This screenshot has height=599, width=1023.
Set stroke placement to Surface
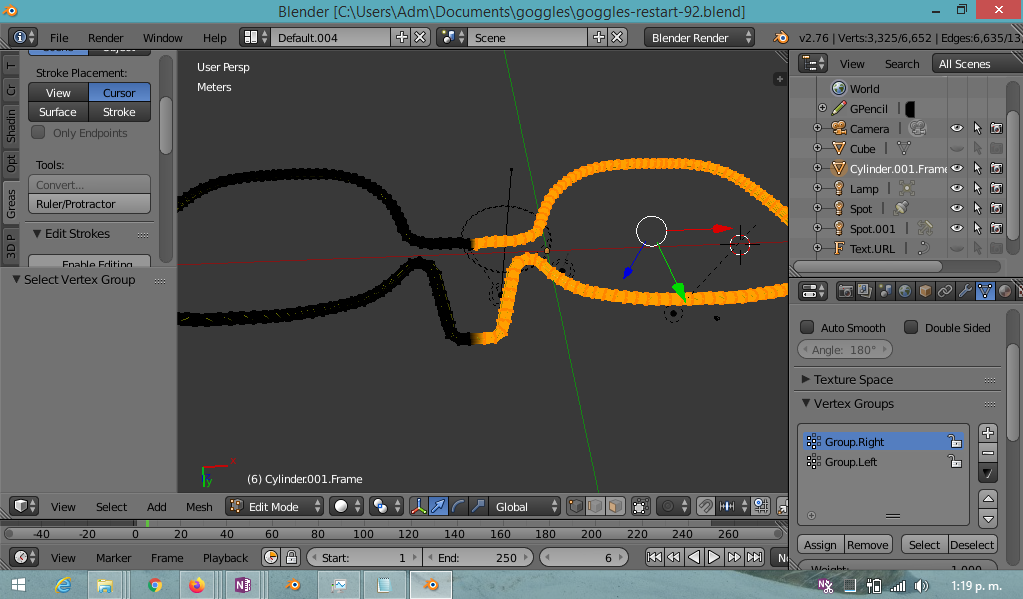(58, 112)
